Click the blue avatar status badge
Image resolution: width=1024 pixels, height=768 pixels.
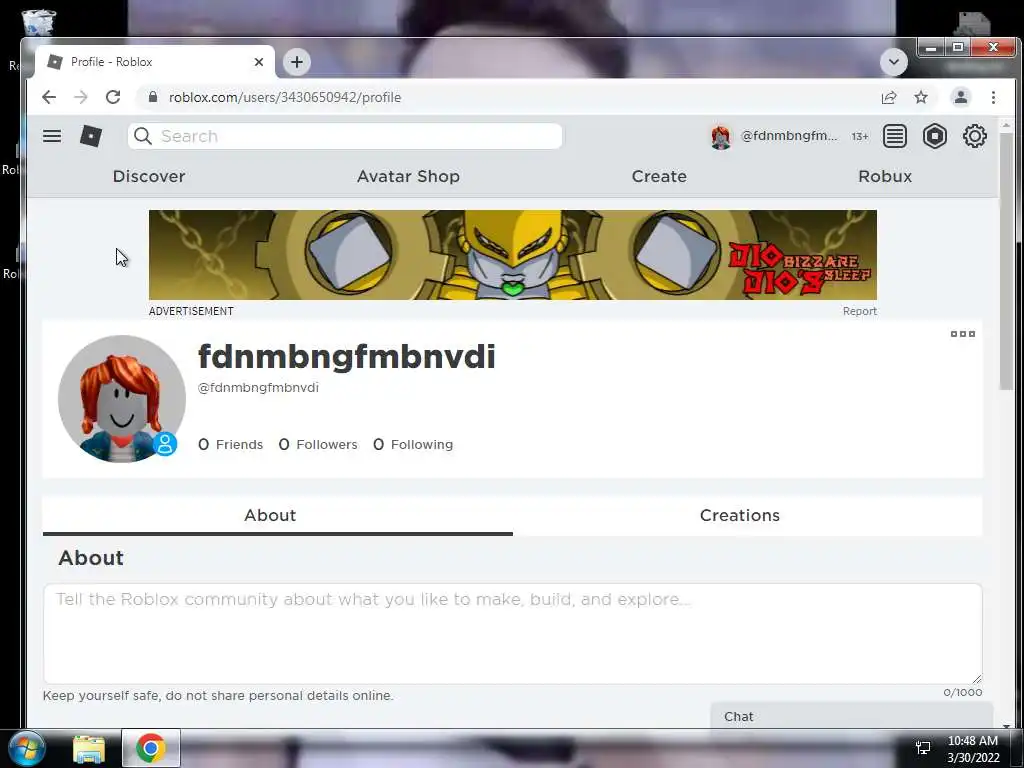point(165,444)
